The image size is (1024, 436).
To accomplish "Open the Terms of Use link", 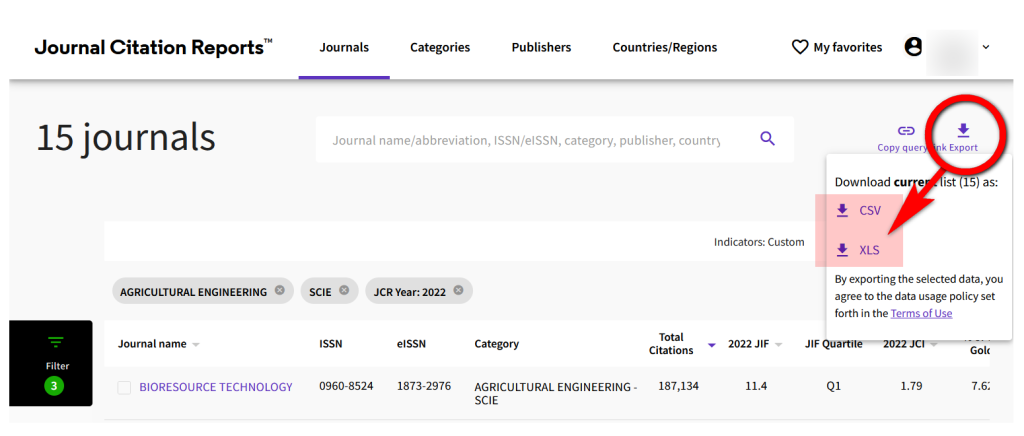I will click(921, 313).
